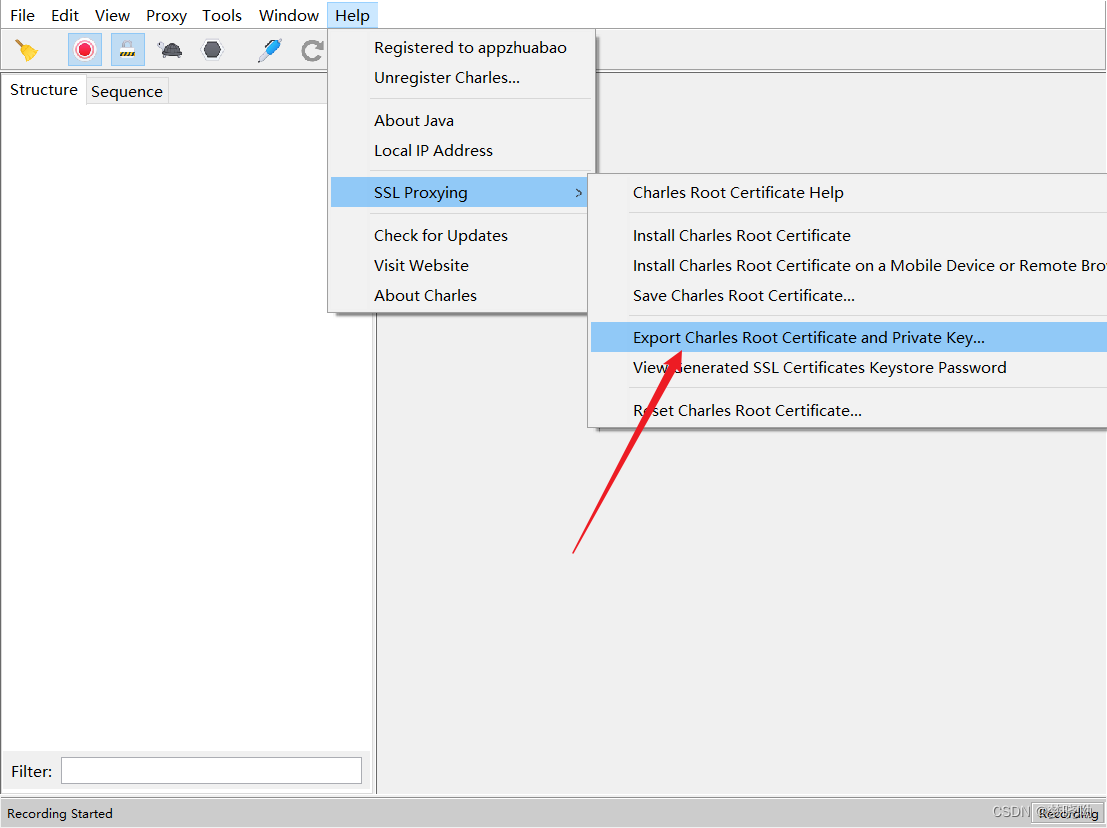Viewport: 1107px width, 828px height.
Task: Click the hexagon breakpoints icon
Action: point(213,49)
